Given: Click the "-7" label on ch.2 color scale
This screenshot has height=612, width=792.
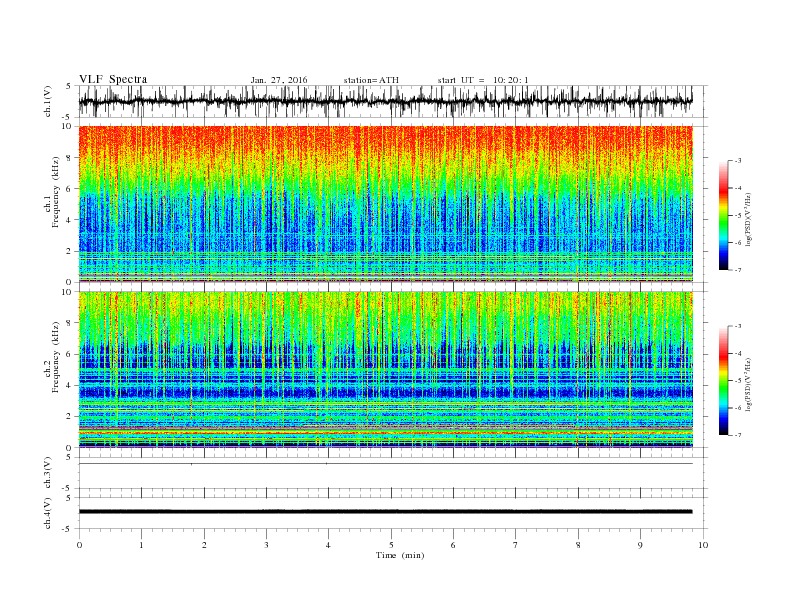Looking at the screenshot, I should point(738,435).
